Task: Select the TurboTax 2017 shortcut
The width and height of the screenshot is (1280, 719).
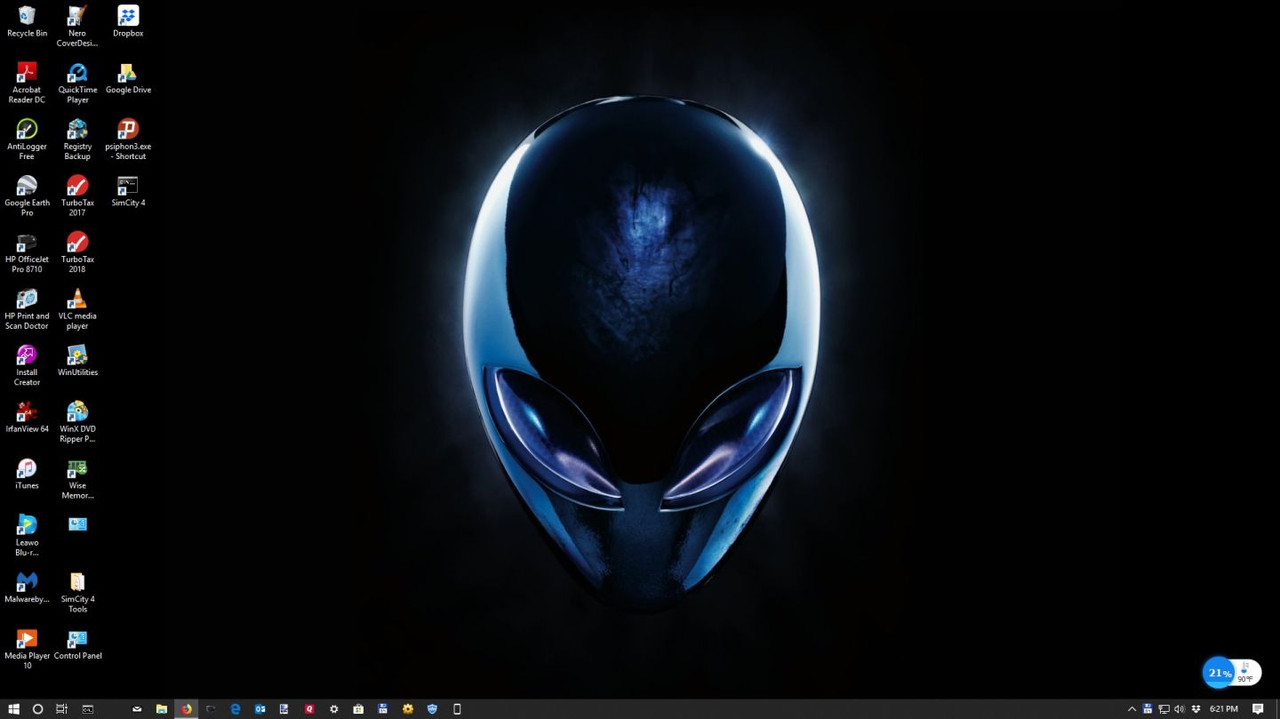Action: (77, 196)
